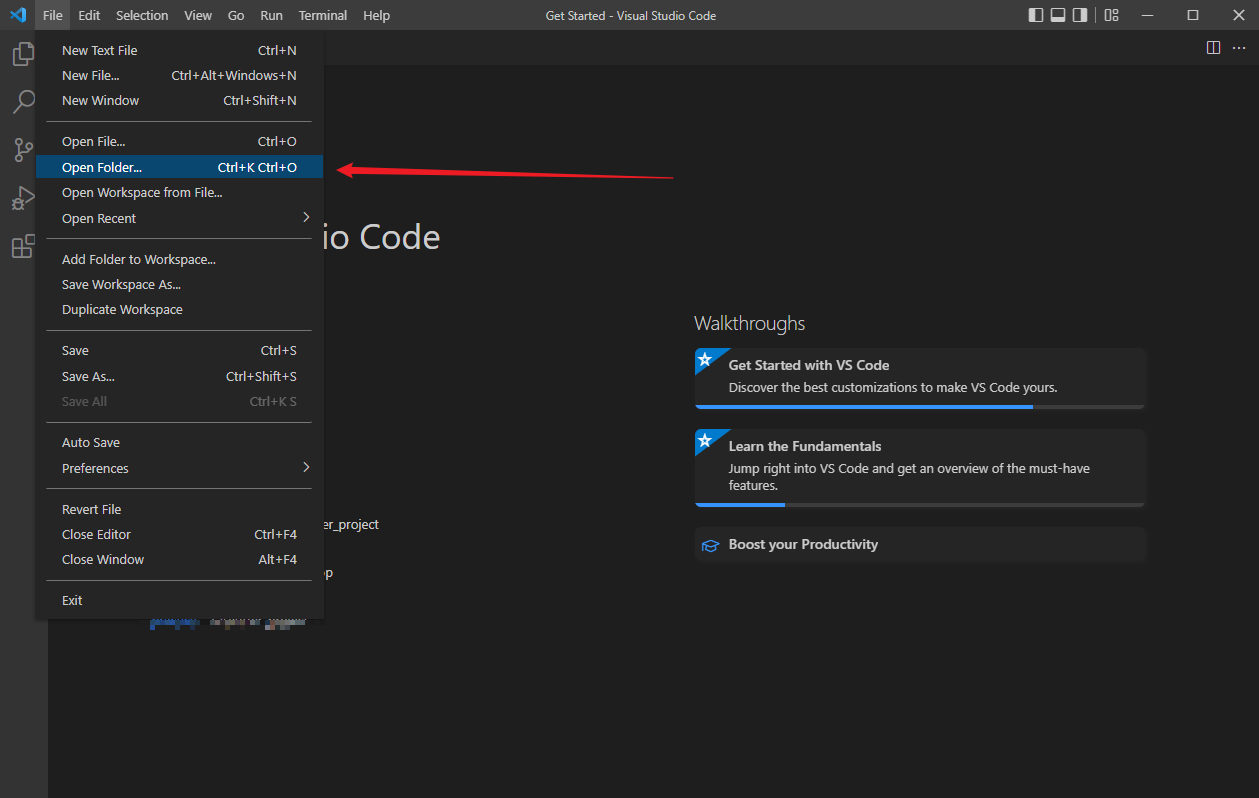Choose Duplicate Workspace
Viewport: 1259px width, 798px height.
click(179, 309)
